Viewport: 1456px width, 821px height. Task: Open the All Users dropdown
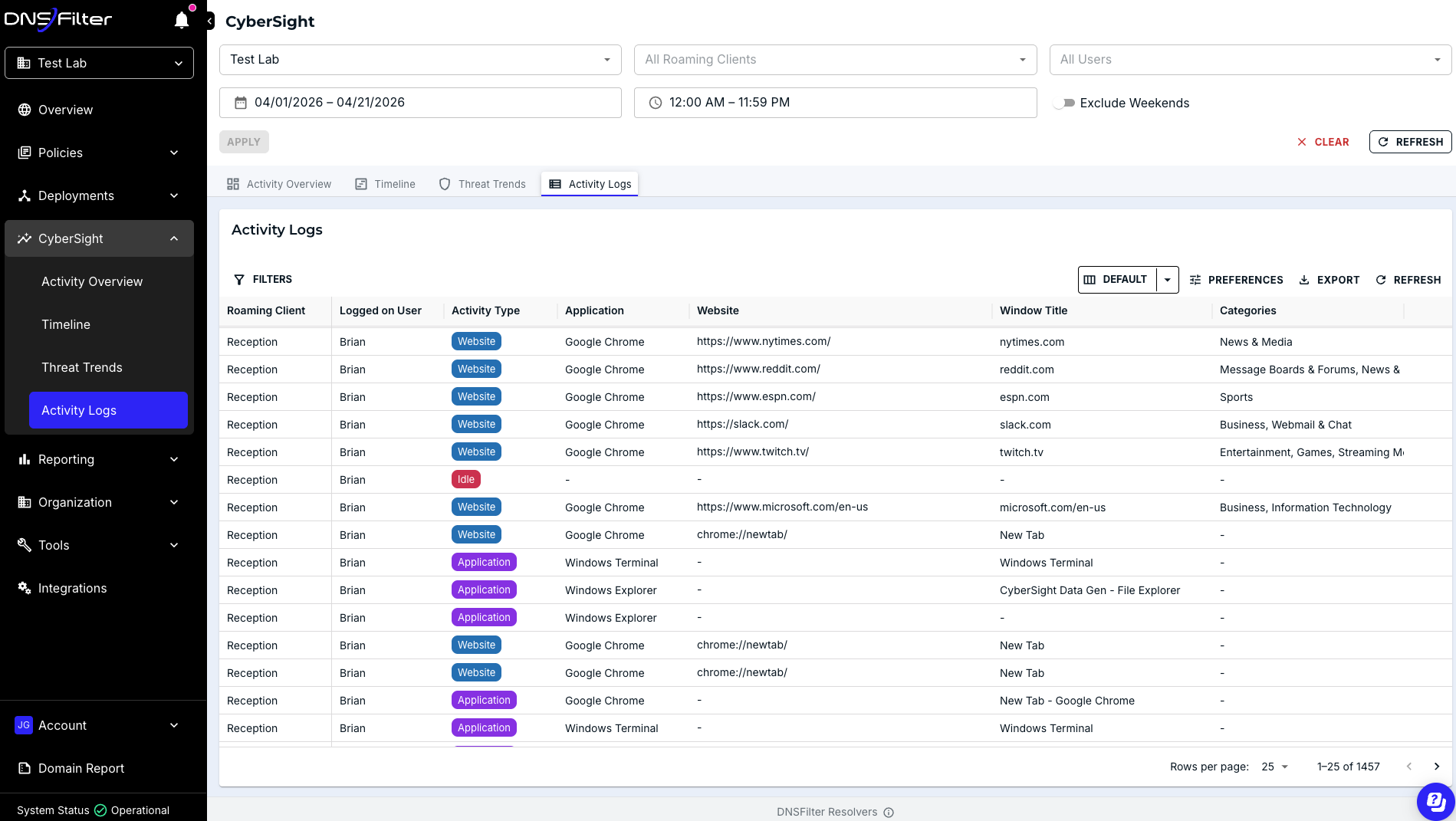[x=1250, y=60]
